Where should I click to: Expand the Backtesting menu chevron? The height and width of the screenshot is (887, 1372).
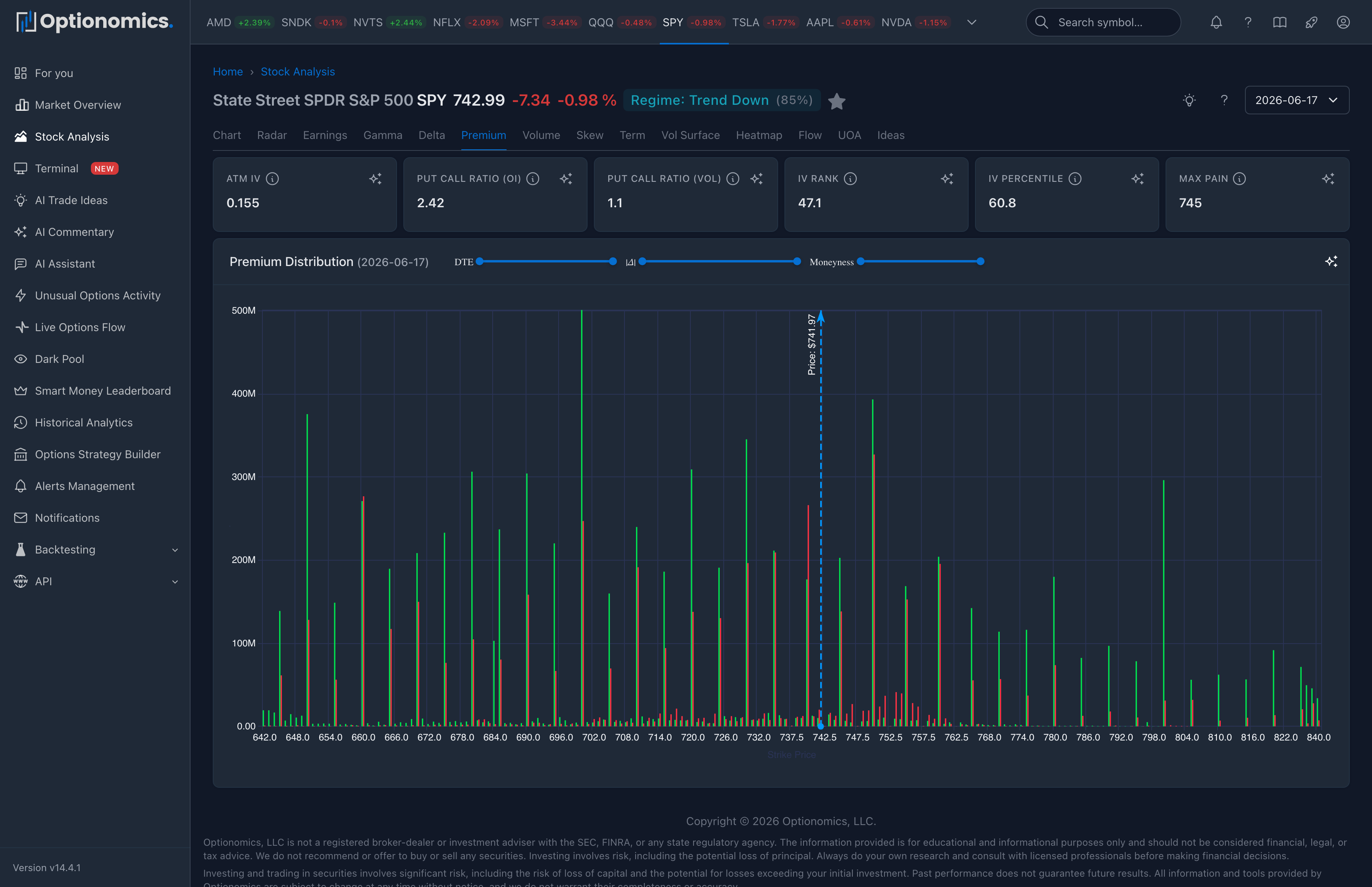click(x=175, y=550)
